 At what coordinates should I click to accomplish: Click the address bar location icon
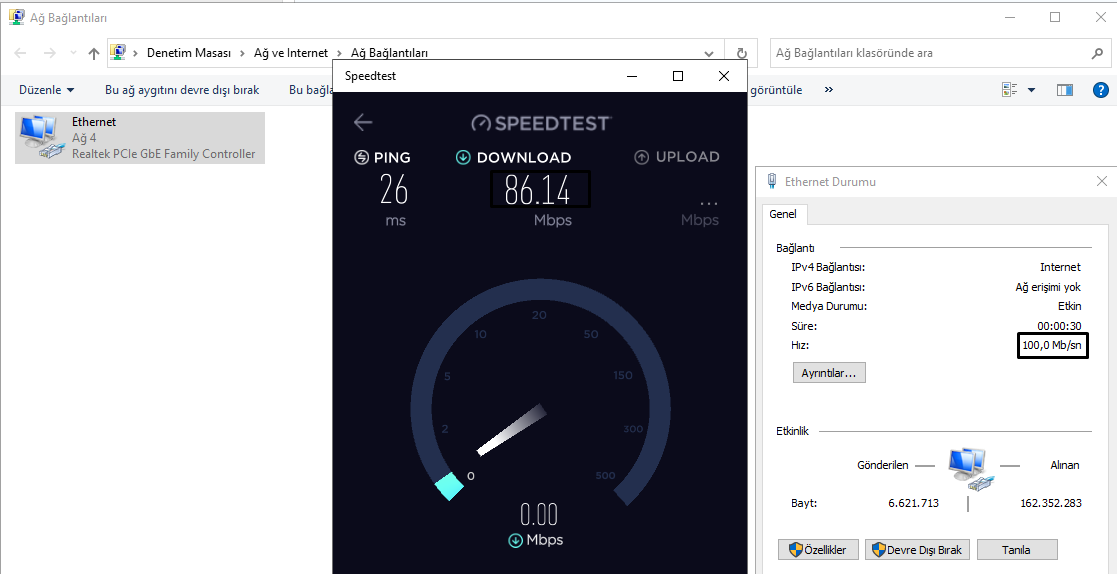[x=118, y=53]
